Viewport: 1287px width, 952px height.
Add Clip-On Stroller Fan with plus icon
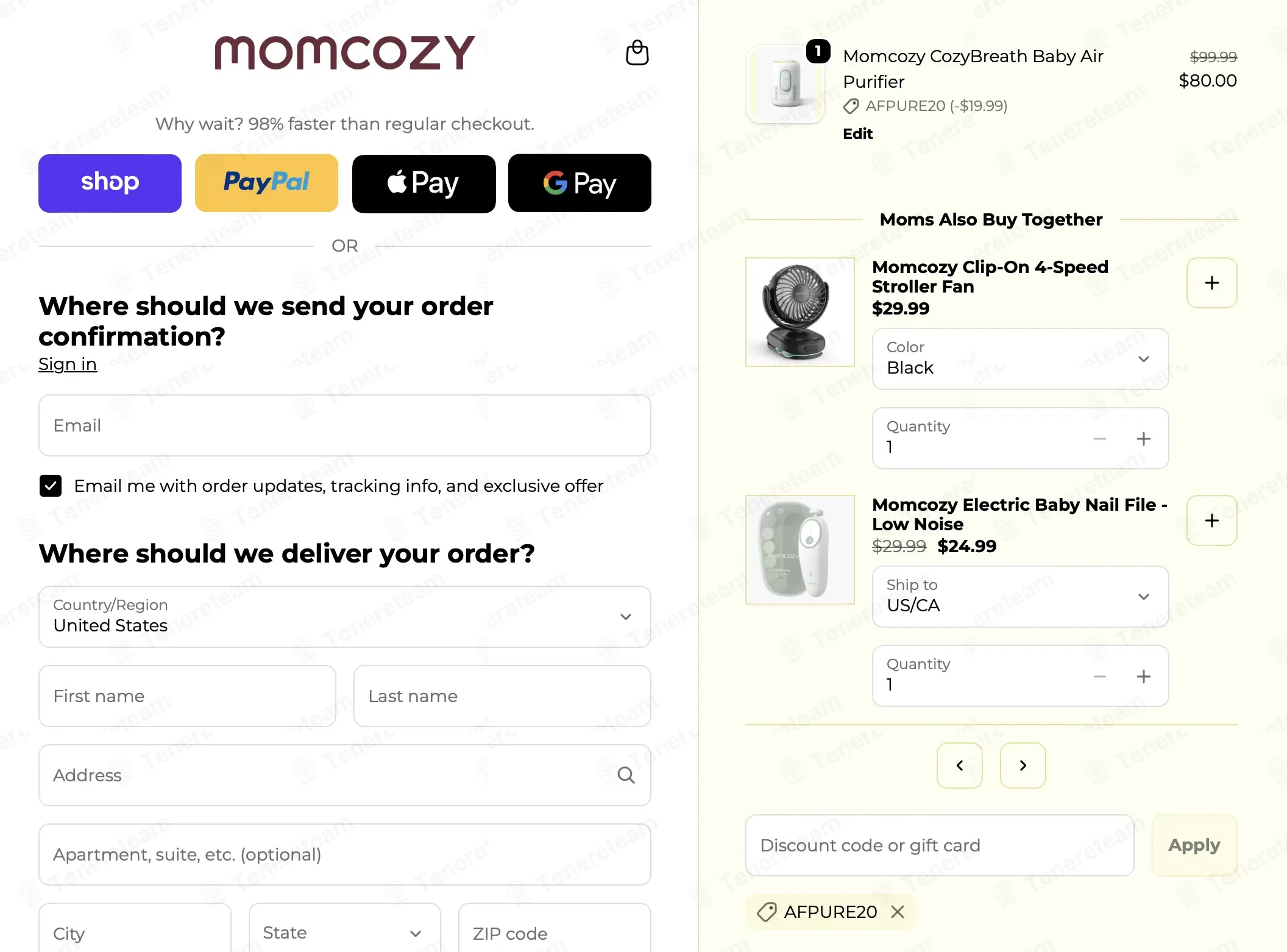pyautogui.click(x=1211, y=283)
